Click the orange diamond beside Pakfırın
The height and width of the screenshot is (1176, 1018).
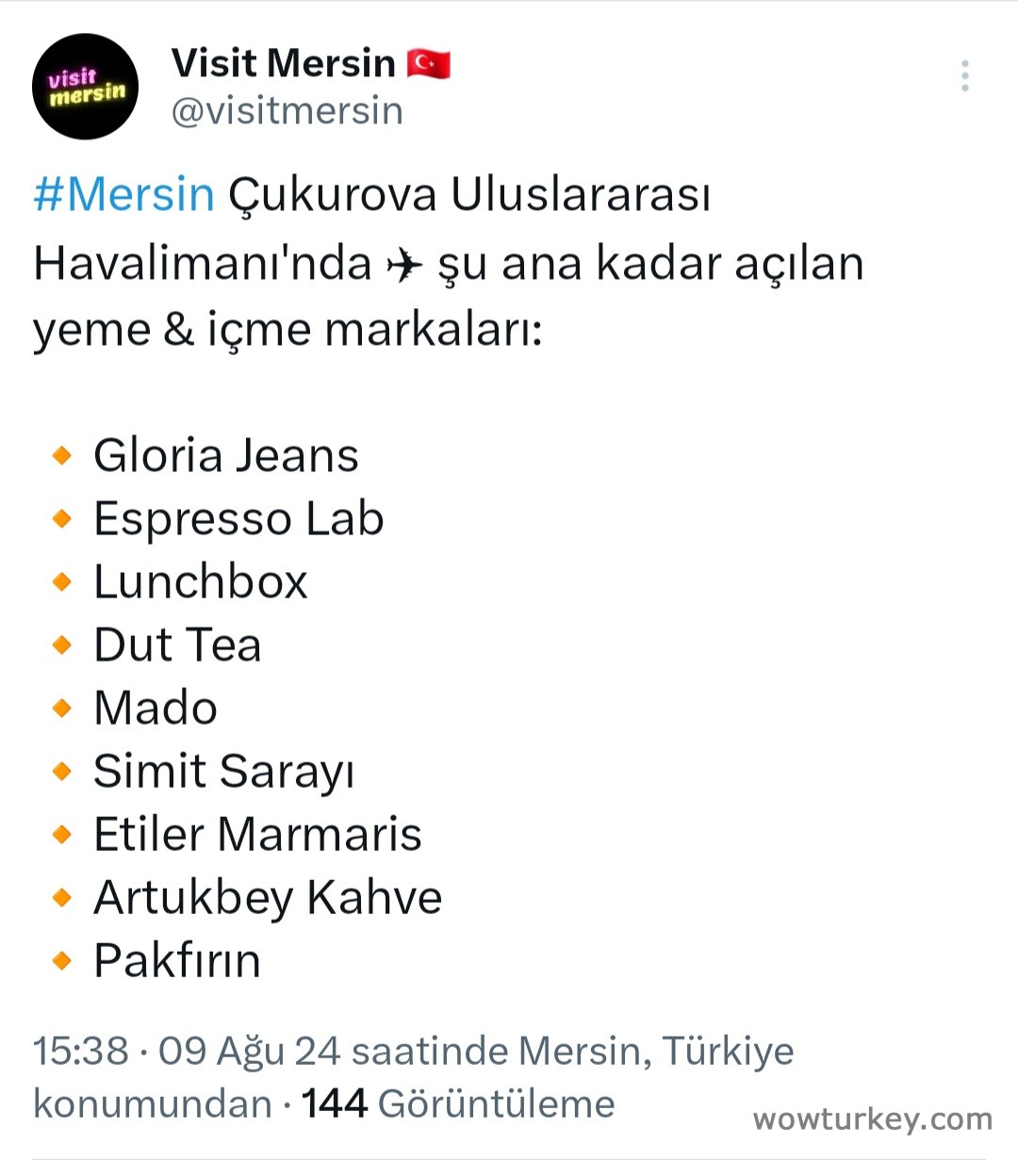pos(62,961)
